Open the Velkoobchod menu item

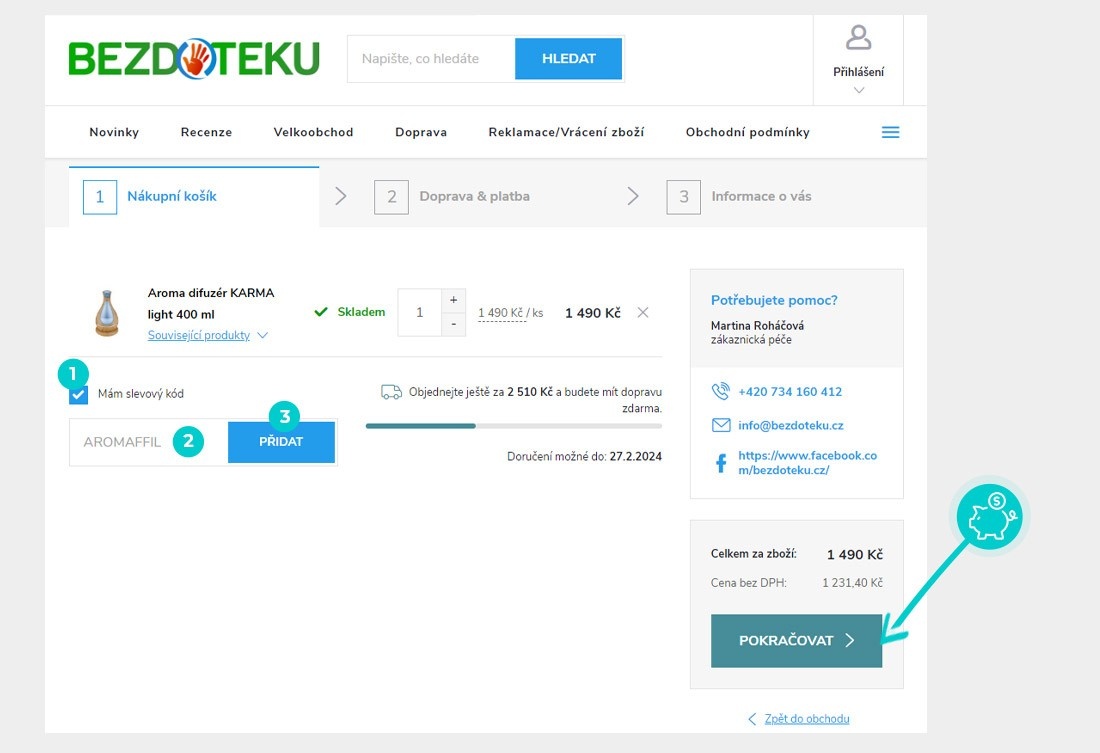pos(314,132)
